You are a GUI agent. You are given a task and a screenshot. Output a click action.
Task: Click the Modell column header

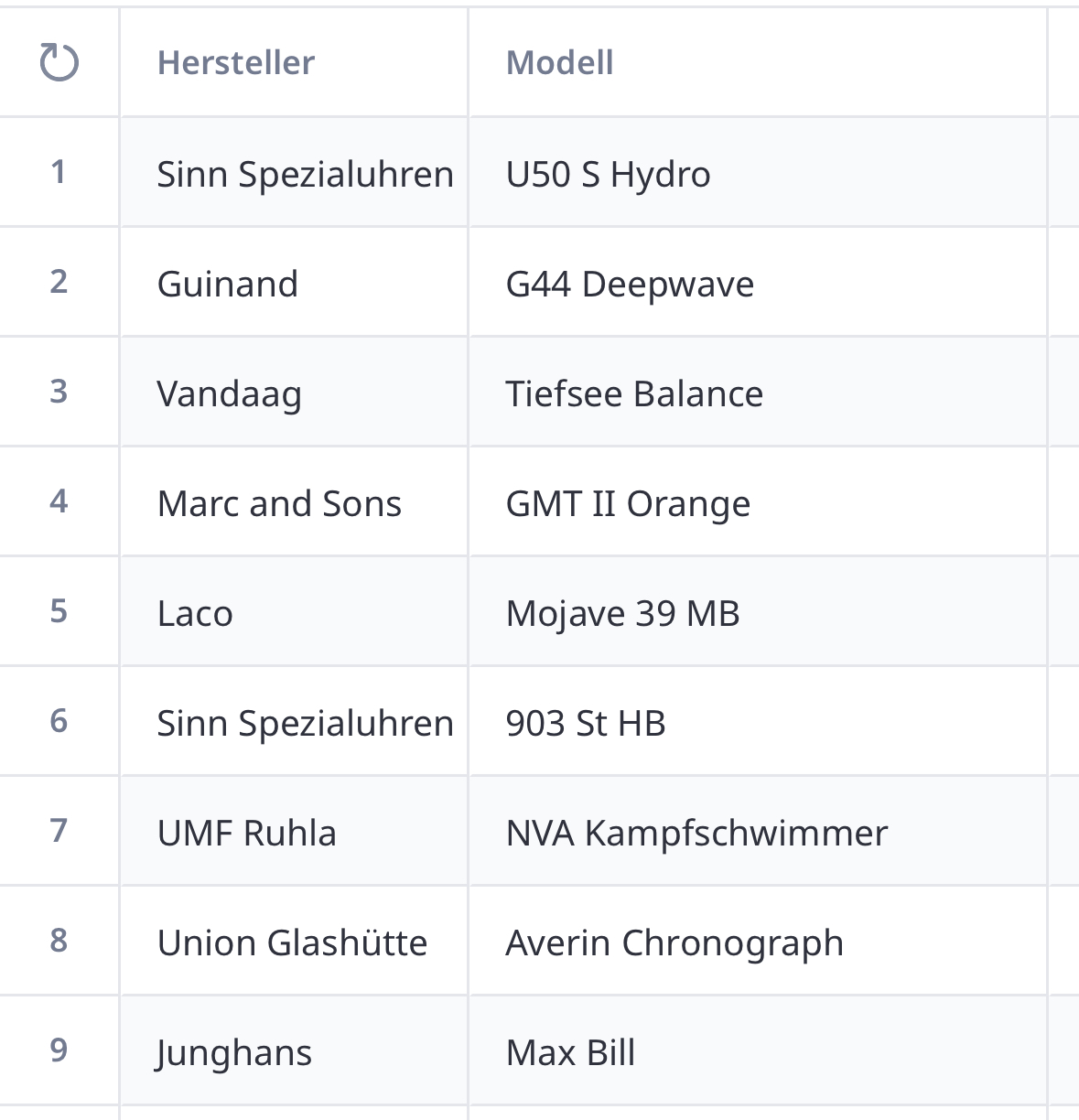[559, 62]
